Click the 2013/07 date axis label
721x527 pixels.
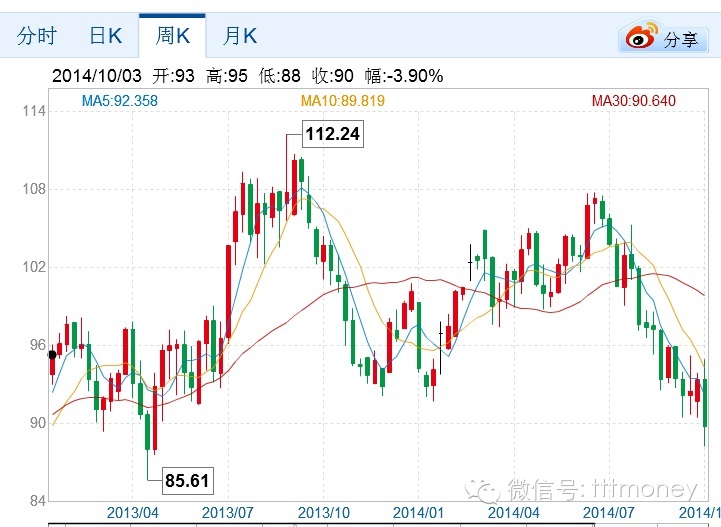tap(228, 513)
